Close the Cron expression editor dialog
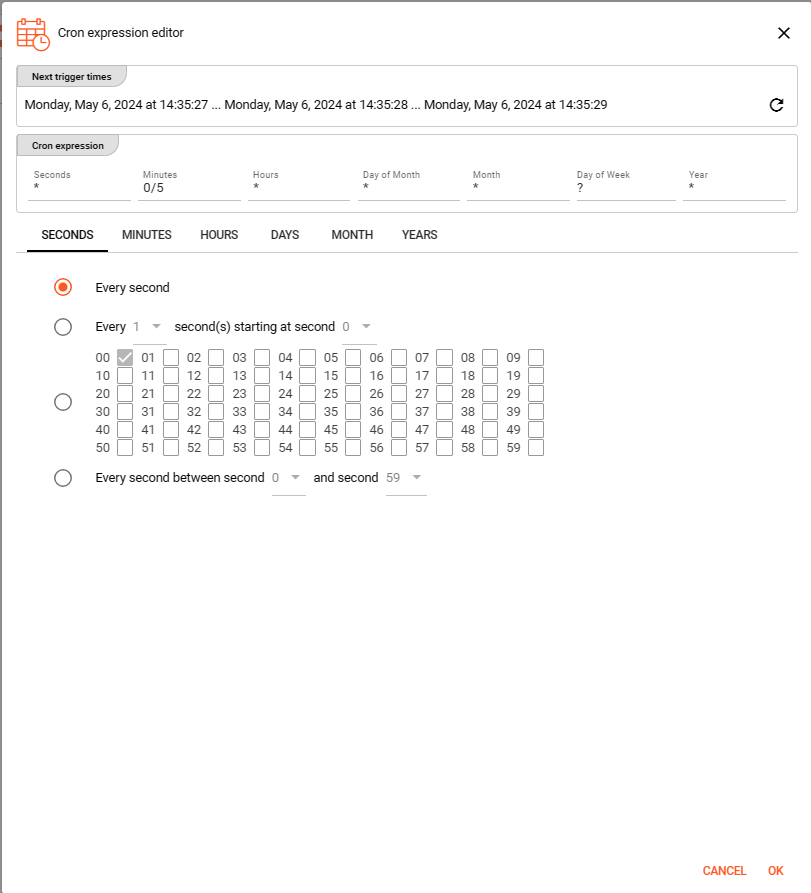Viewport: 811px width, 893px height. coord(784,33)
